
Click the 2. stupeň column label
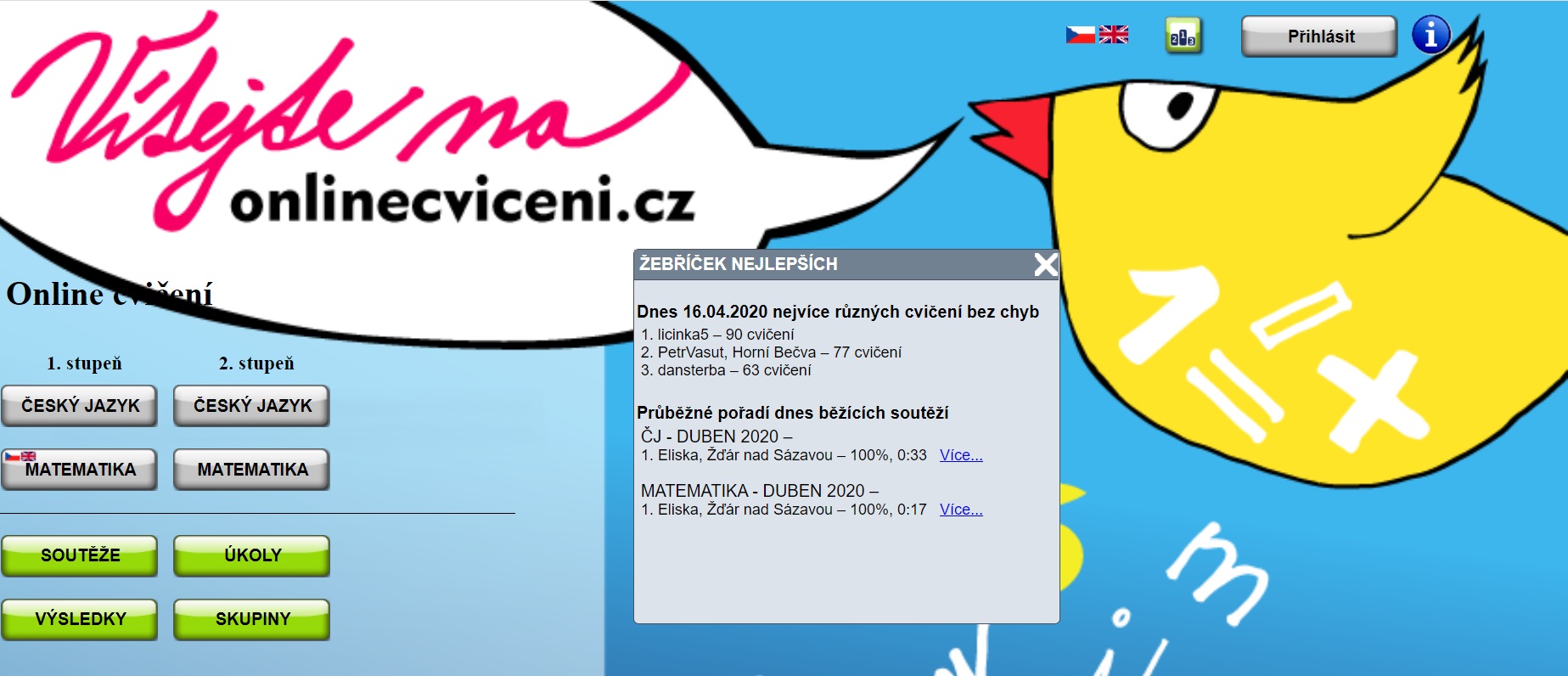(256, 363)
